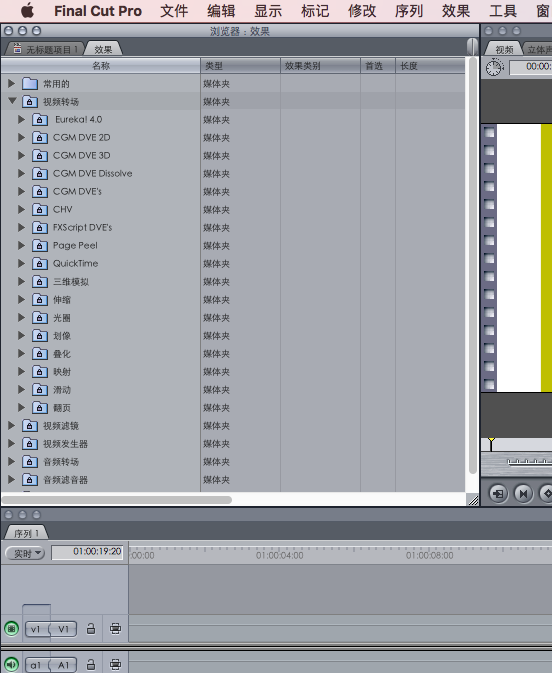Click the 映射 folder icon

coord(40,372)
